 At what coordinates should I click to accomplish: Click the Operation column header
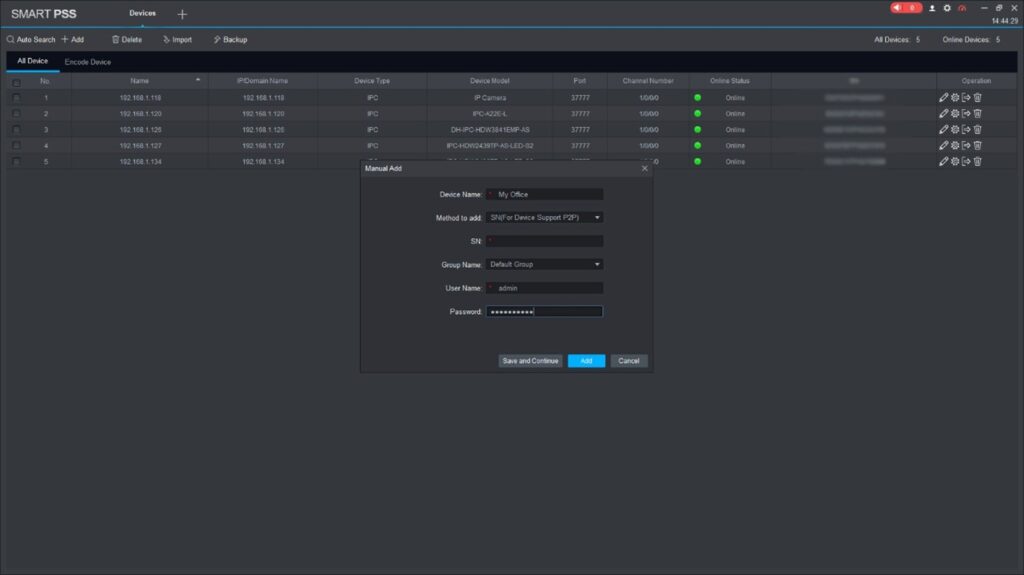(x=976, y=81)
